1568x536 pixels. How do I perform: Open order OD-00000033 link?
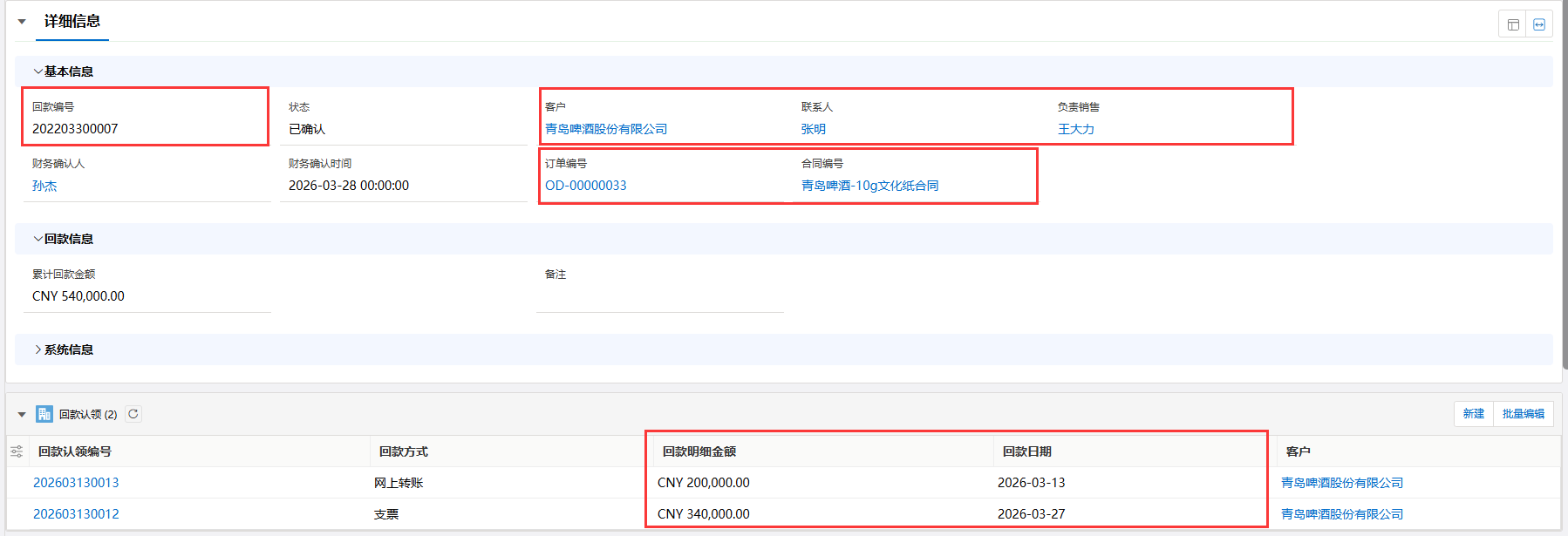pyautogui.click(x=585, y=186)
